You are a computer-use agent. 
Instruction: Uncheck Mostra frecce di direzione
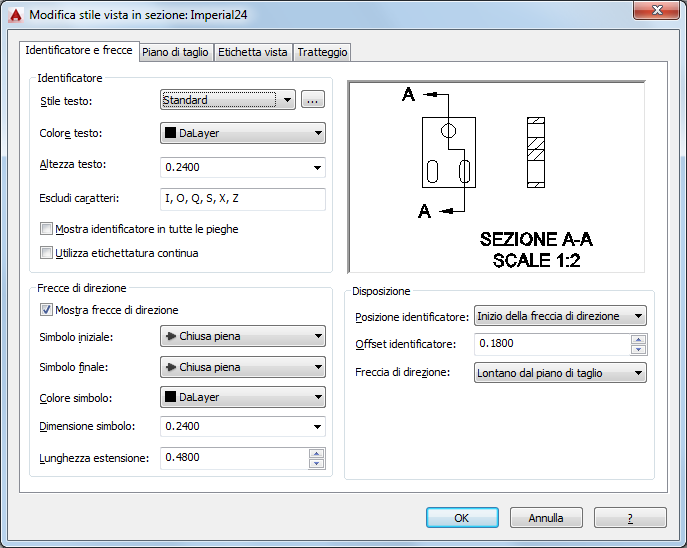[x=46, y=310]
